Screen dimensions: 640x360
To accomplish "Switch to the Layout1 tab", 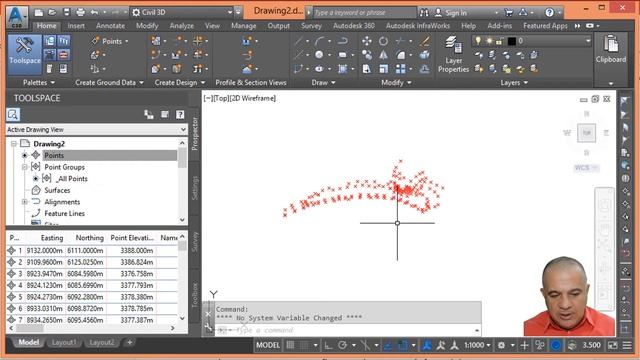I will tap(64, 342).
